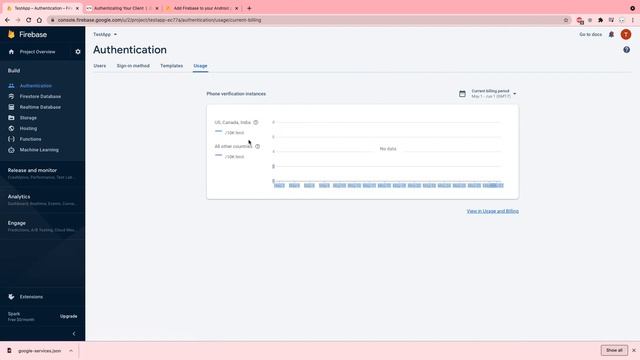Reload the page with refresh icon
Image resolution: width=640 pixels, height=360 pixels.
pos(29,20)
